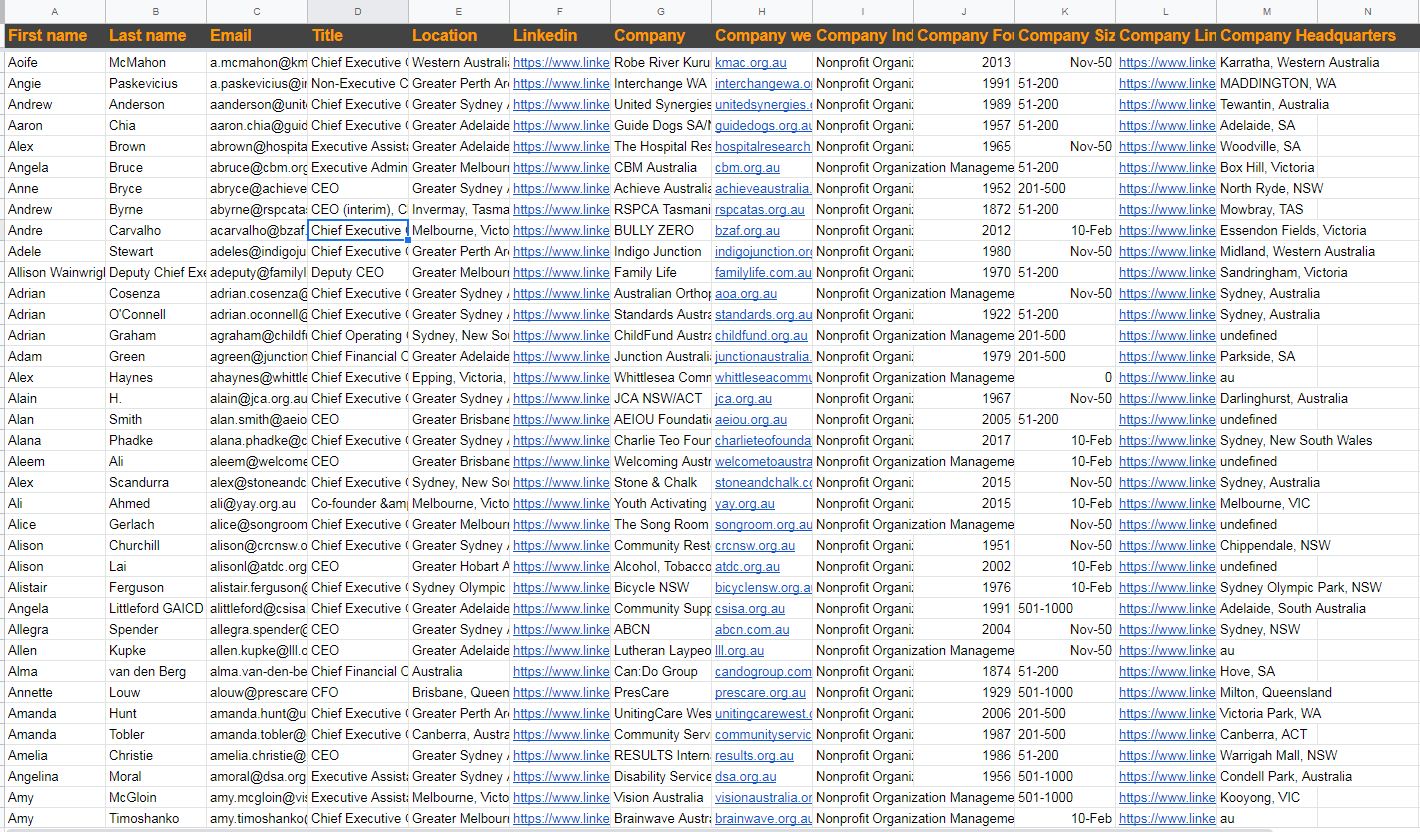Open the brainwave.org.au website link
1420x832 pixels.
click(761, 818)
